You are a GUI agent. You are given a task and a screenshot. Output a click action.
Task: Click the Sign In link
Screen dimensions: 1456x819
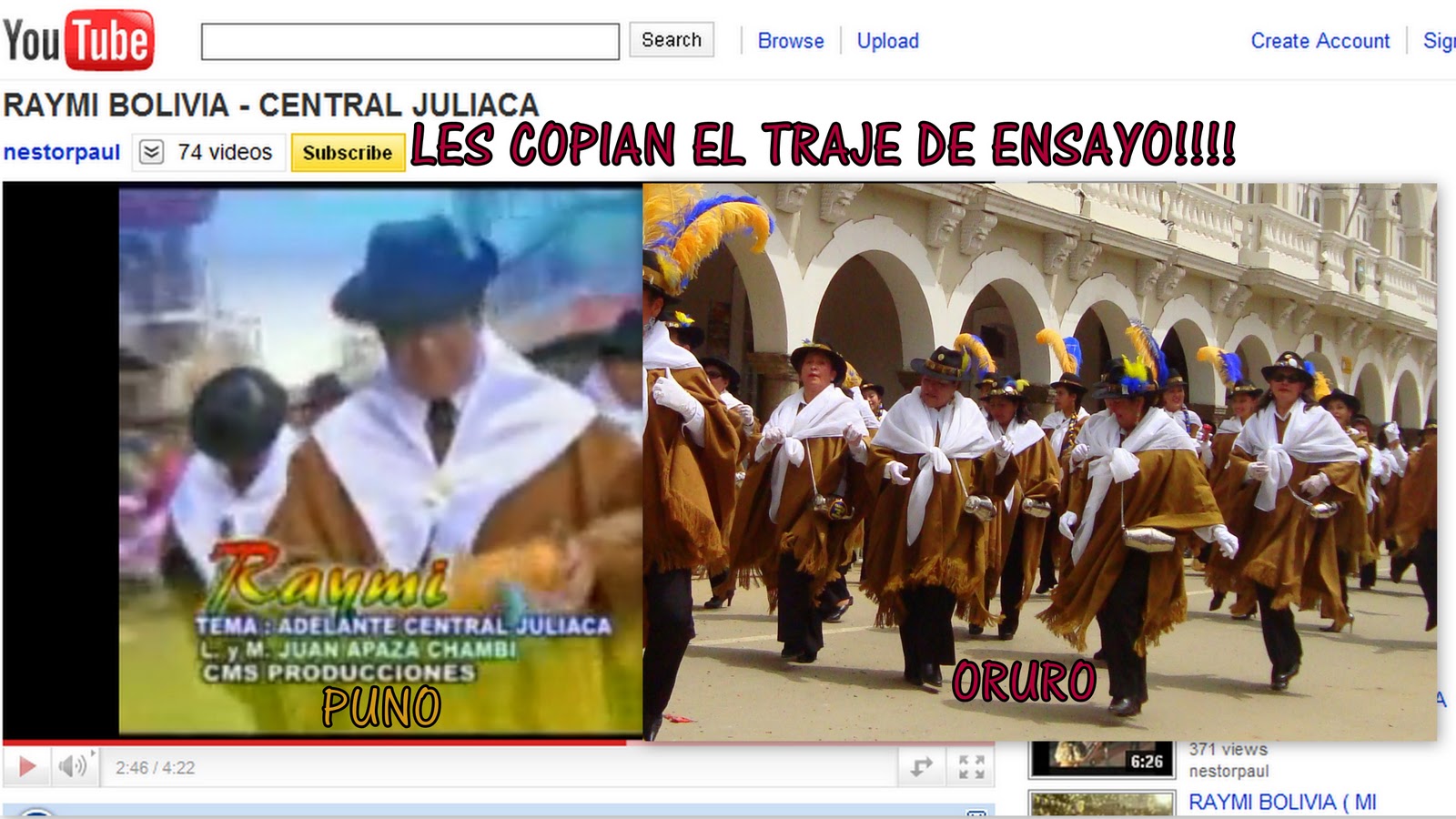pyautogui.click(x=1438, y=40)
